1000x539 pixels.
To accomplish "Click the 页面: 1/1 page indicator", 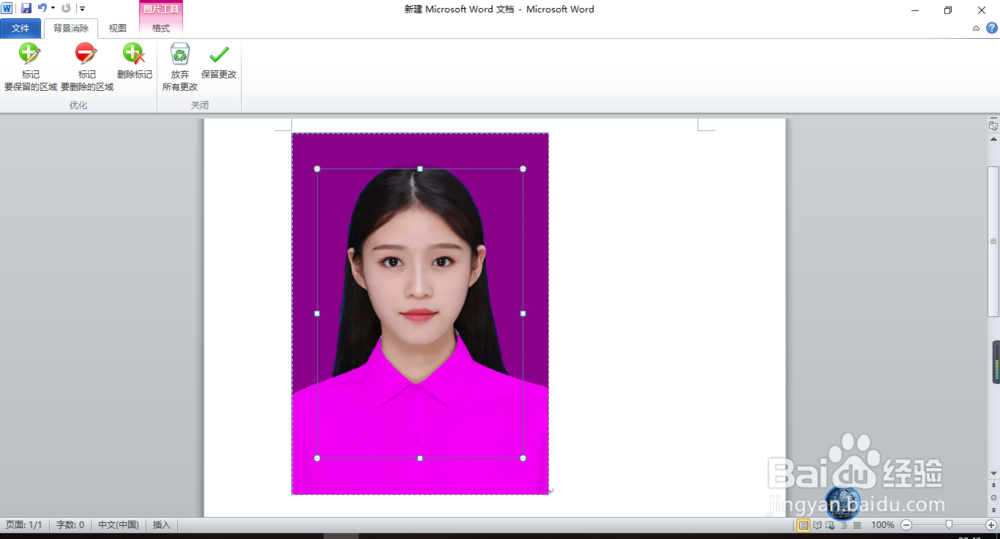I will coord(24,525).
